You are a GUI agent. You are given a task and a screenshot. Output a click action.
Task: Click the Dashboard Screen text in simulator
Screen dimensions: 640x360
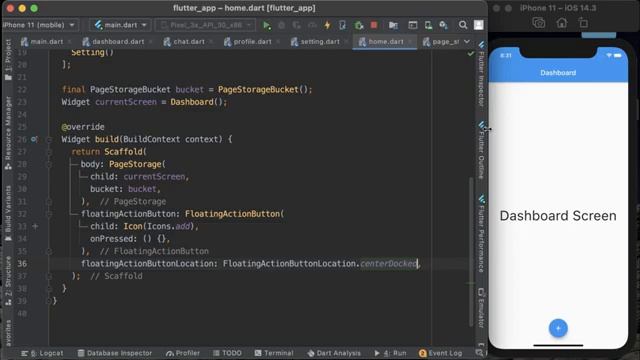coord(558,216)
